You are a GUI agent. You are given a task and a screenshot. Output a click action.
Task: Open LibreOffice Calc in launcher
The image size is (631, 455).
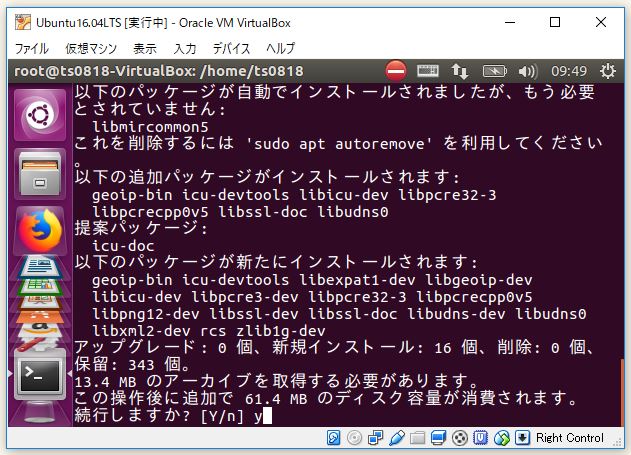click(40, 286)
